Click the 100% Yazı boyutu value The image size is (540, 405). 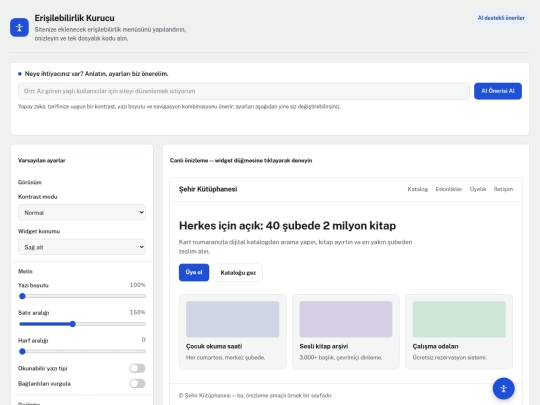tap(137, 285)
